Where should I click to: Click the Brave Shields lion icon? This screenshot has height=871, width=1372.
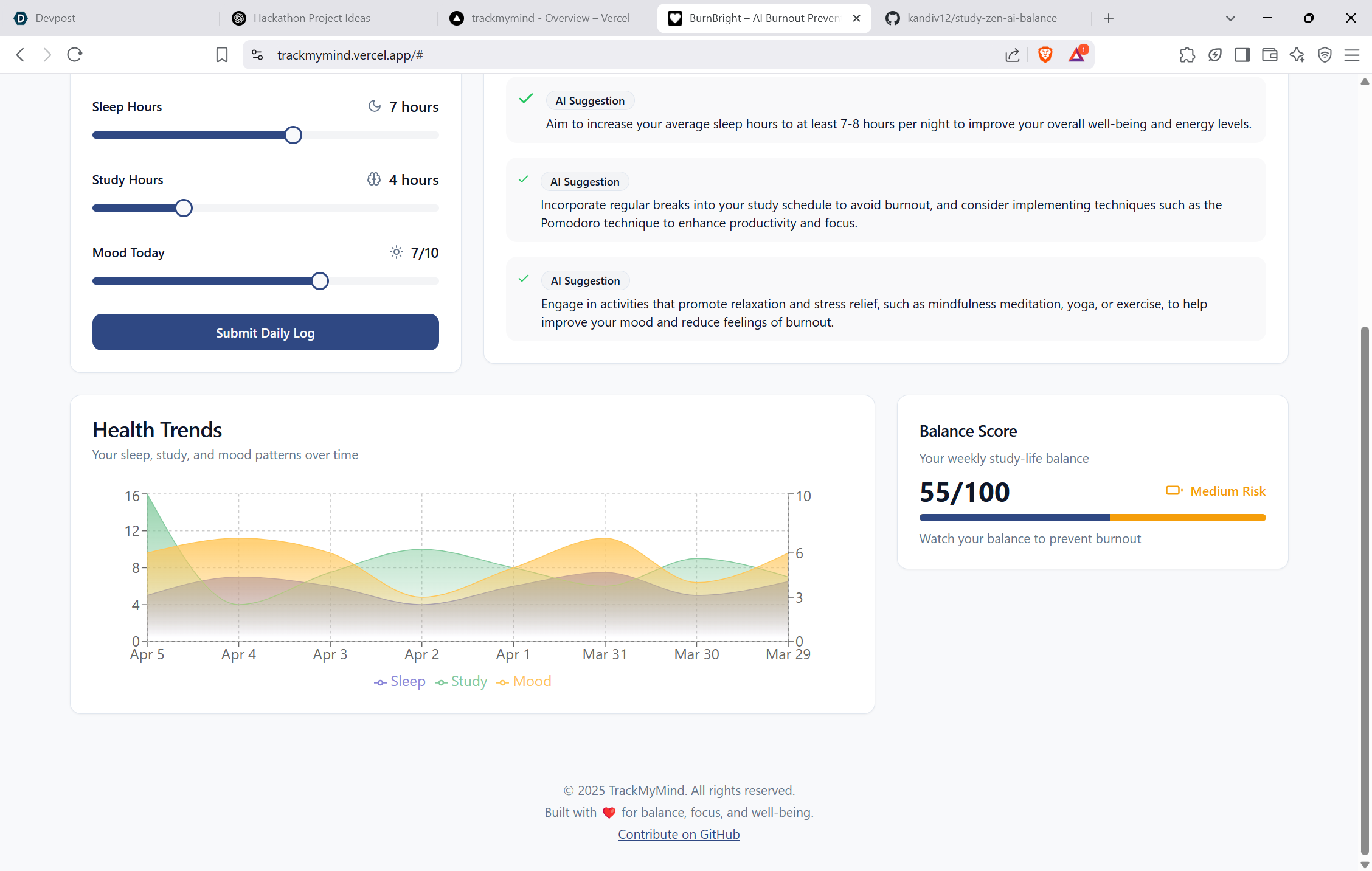click(1045, 55)
